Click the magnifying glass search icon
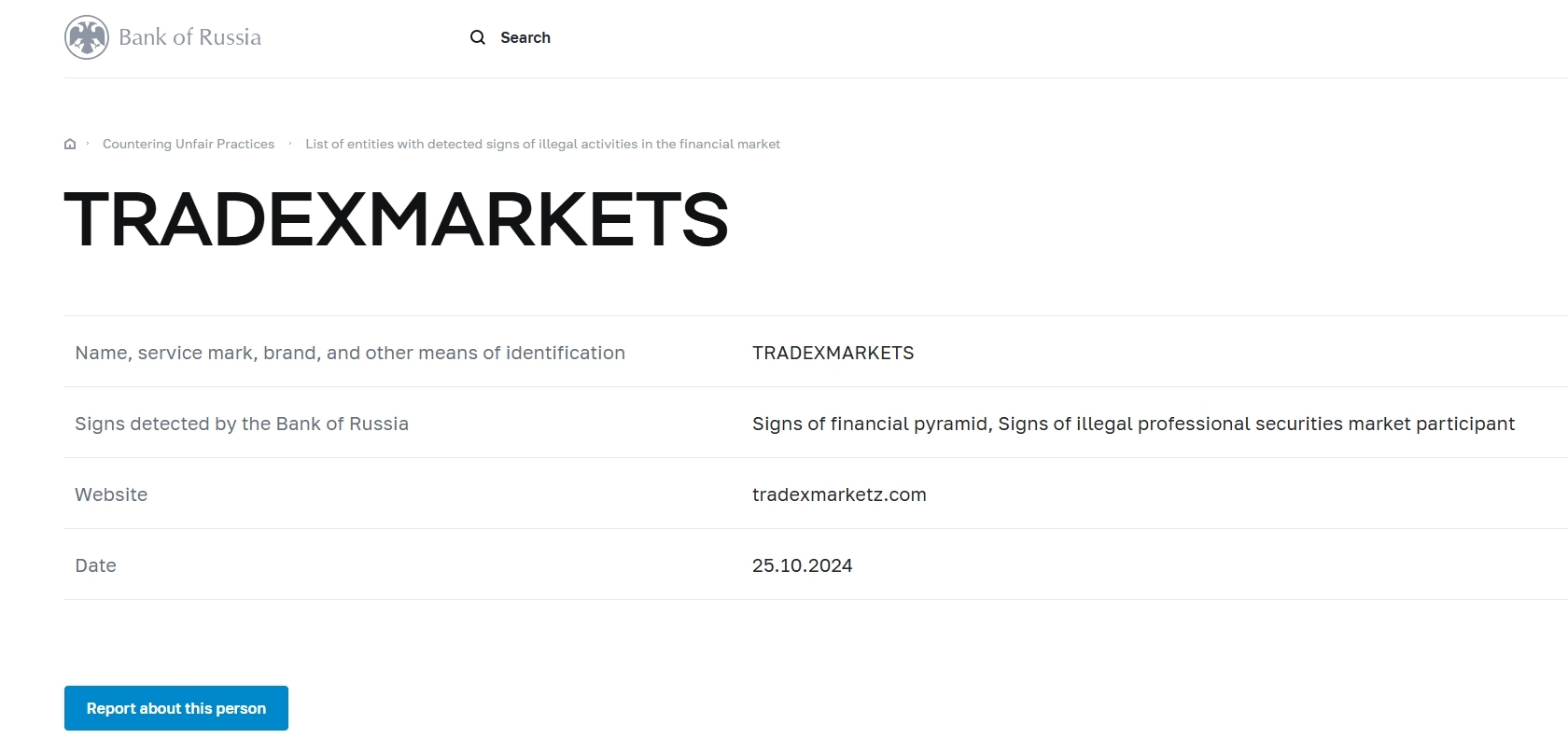Viewport: 1568px width, 752px height. click(x=478, y=37)
